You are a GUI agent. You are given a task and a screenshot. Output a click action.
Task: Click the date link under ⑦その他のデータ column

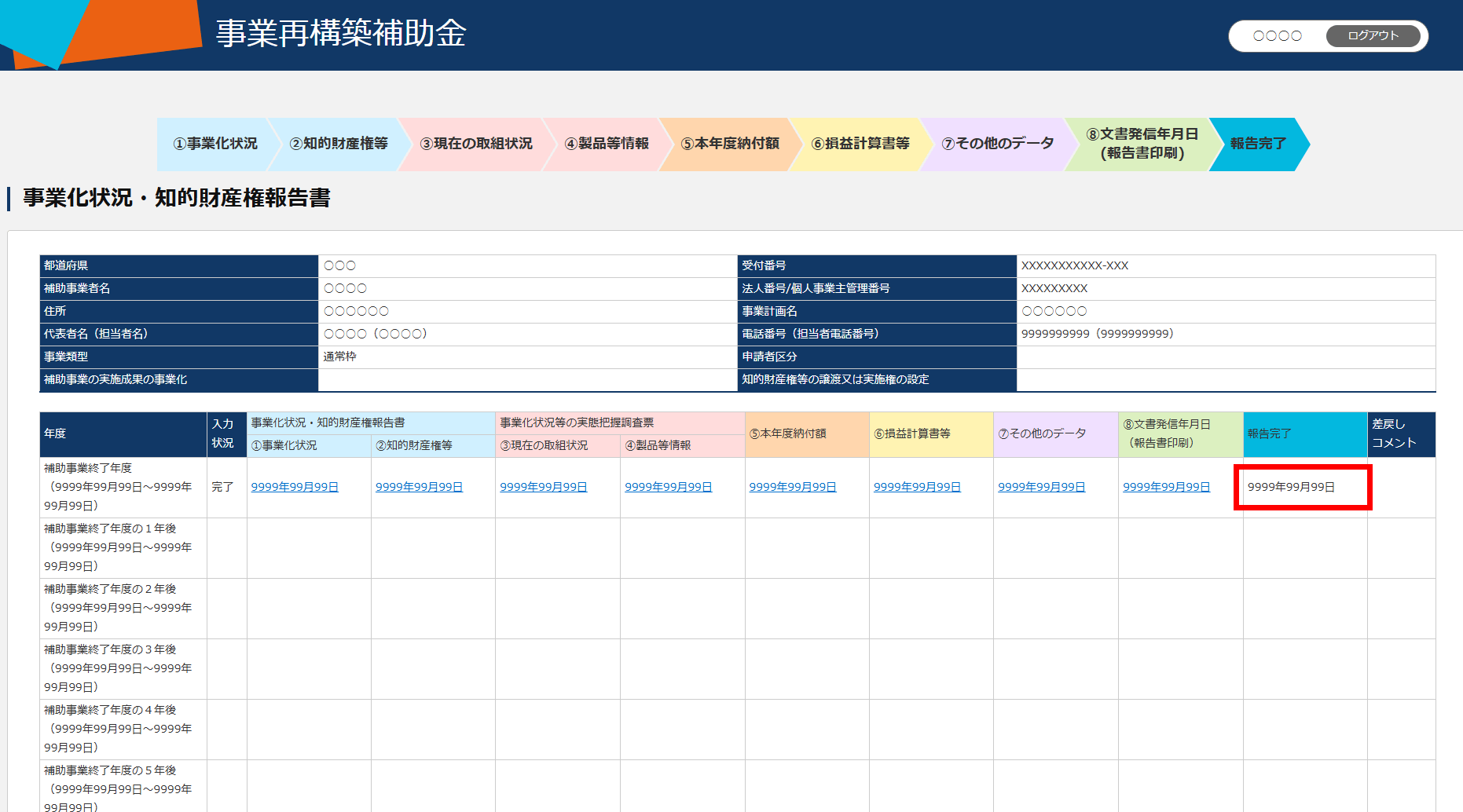coord(1041,487)
